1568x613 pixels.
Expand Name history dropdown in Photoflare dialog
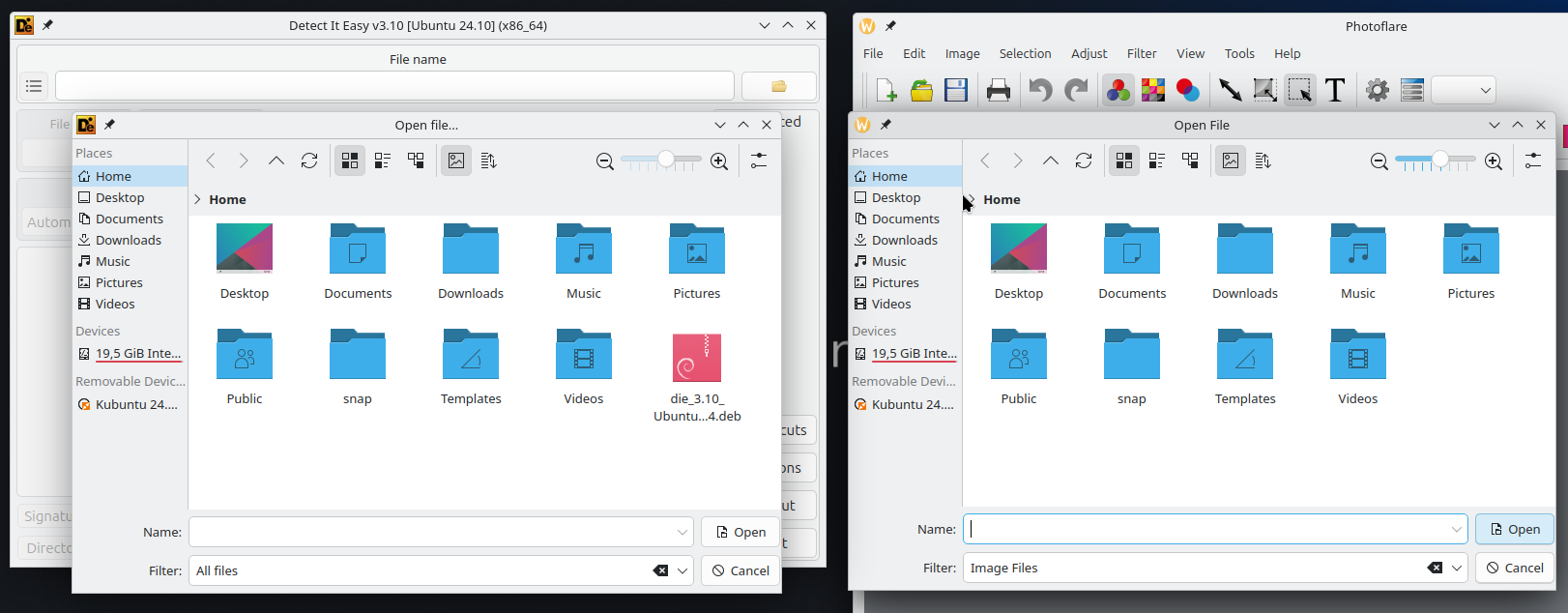point(1457,529)
